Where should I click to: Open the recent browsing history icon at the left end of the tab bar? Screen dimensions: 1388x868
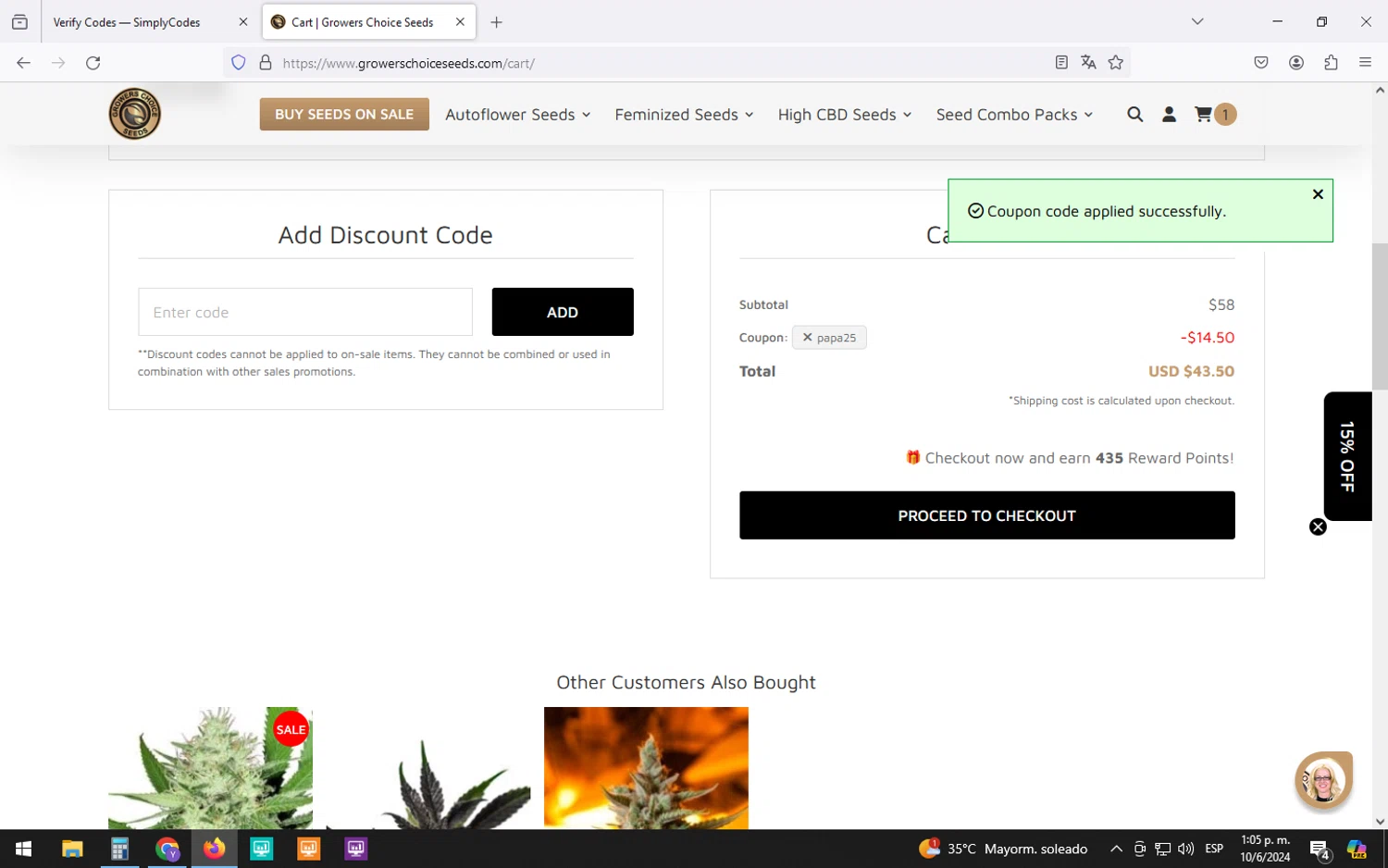click(19, 22)
